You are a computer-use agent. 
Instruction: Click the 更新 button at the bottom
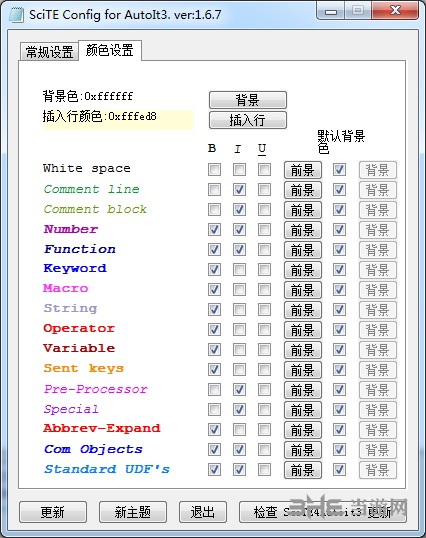click(x=53, y=512)
